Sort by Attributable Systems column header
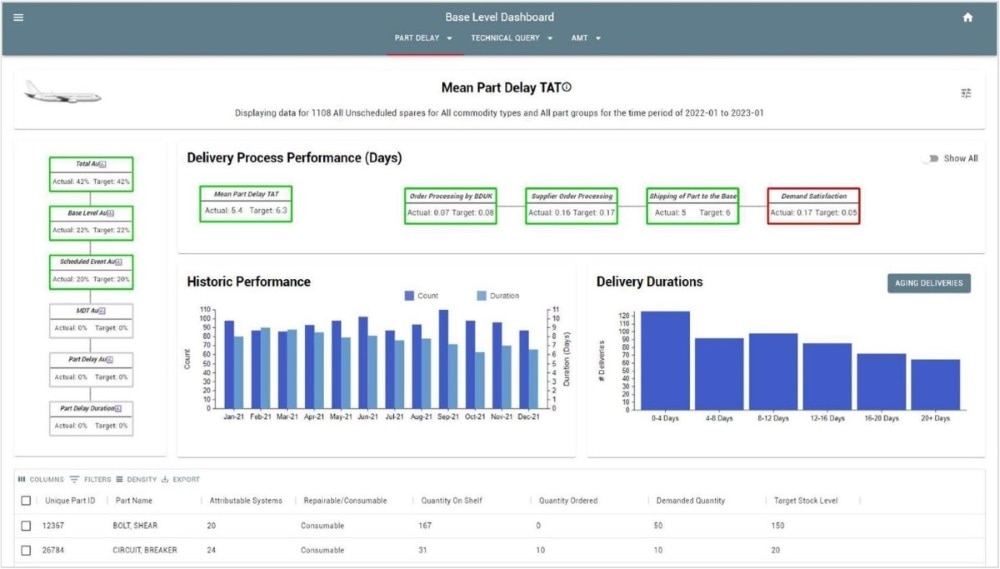1000x569 pixels. pos(246,501)
